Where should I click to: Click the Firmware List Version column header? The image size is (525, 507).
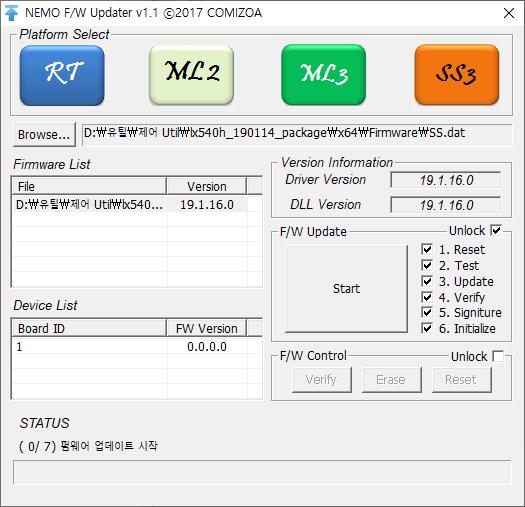pos(207,187)
